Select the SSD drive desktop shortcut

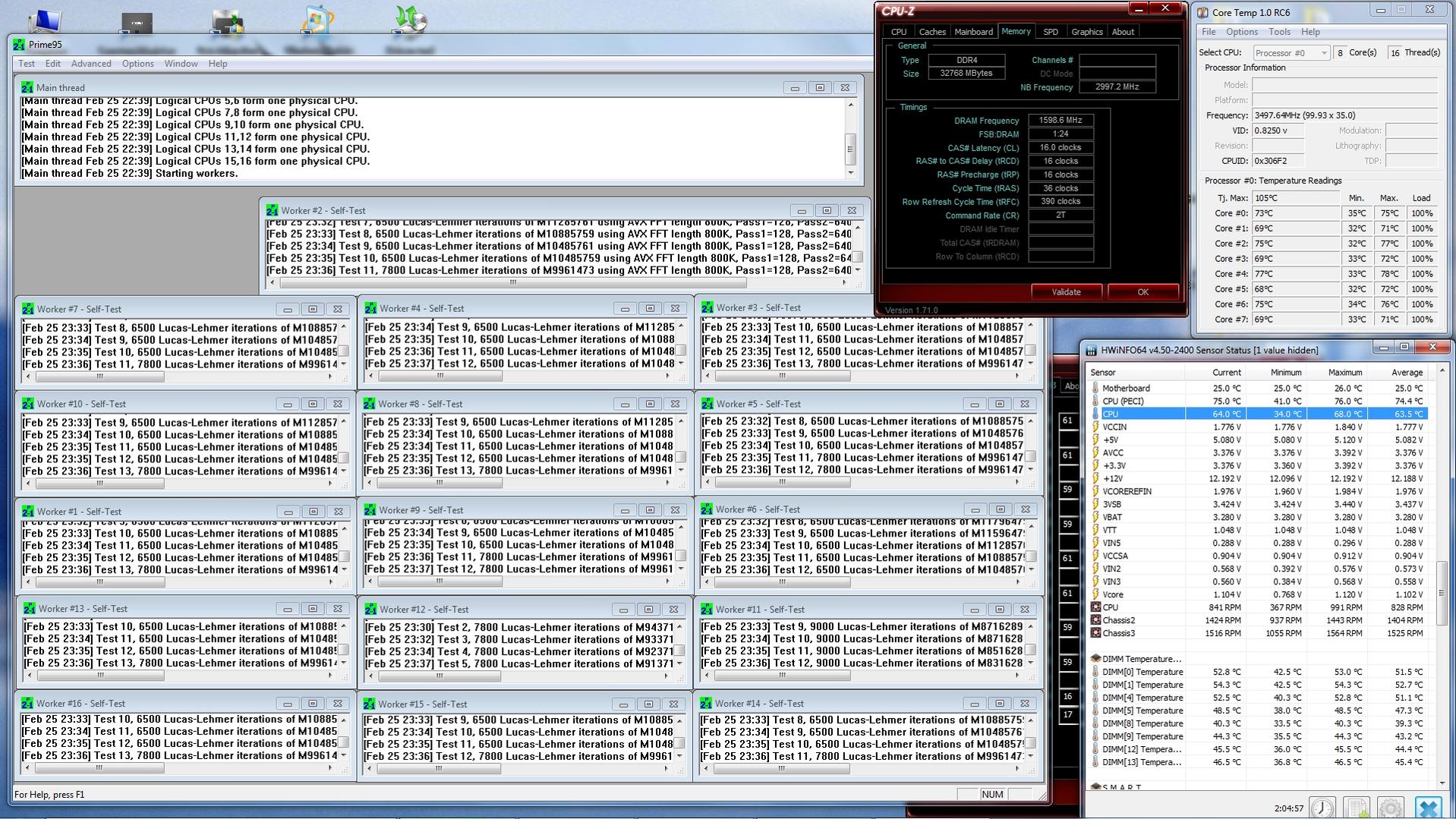pyautogui.click(x=137, y=24)
